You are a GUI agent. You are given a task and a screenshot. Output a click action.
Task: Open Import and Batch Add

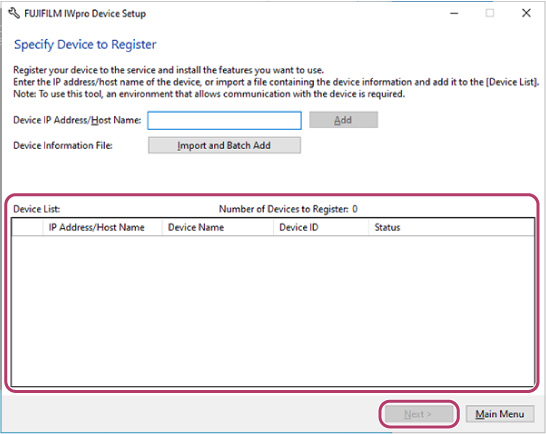(x=224, y=145)
